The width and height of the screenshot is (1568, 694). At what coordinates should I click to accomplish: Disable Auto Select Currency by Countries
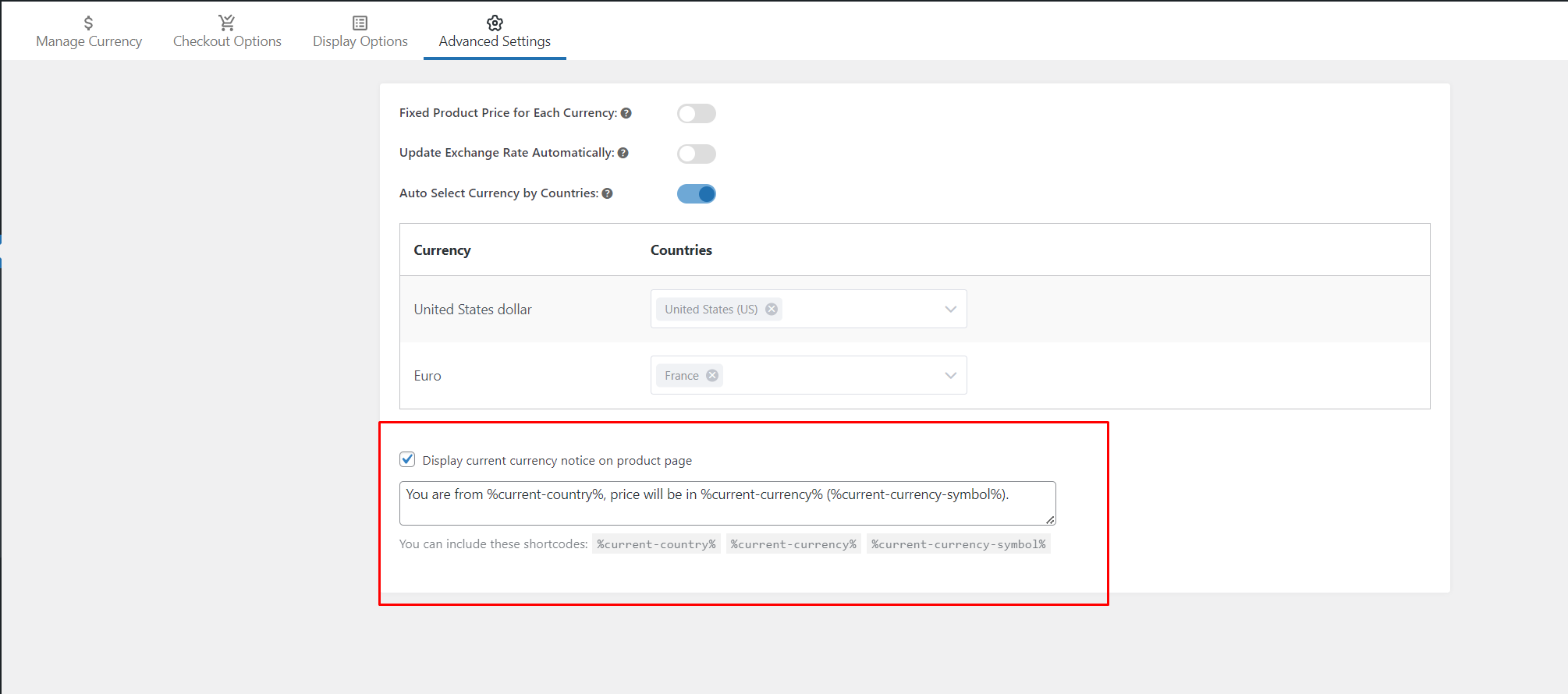click(696, 193)
